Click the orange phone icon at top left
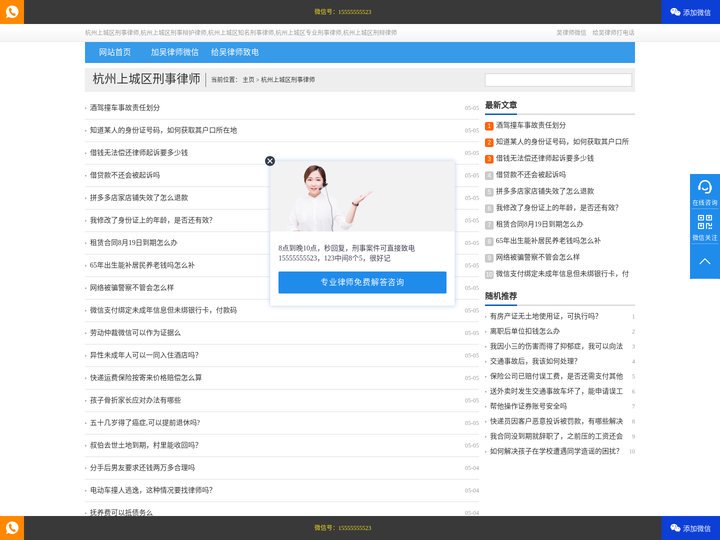 [12, 11]
